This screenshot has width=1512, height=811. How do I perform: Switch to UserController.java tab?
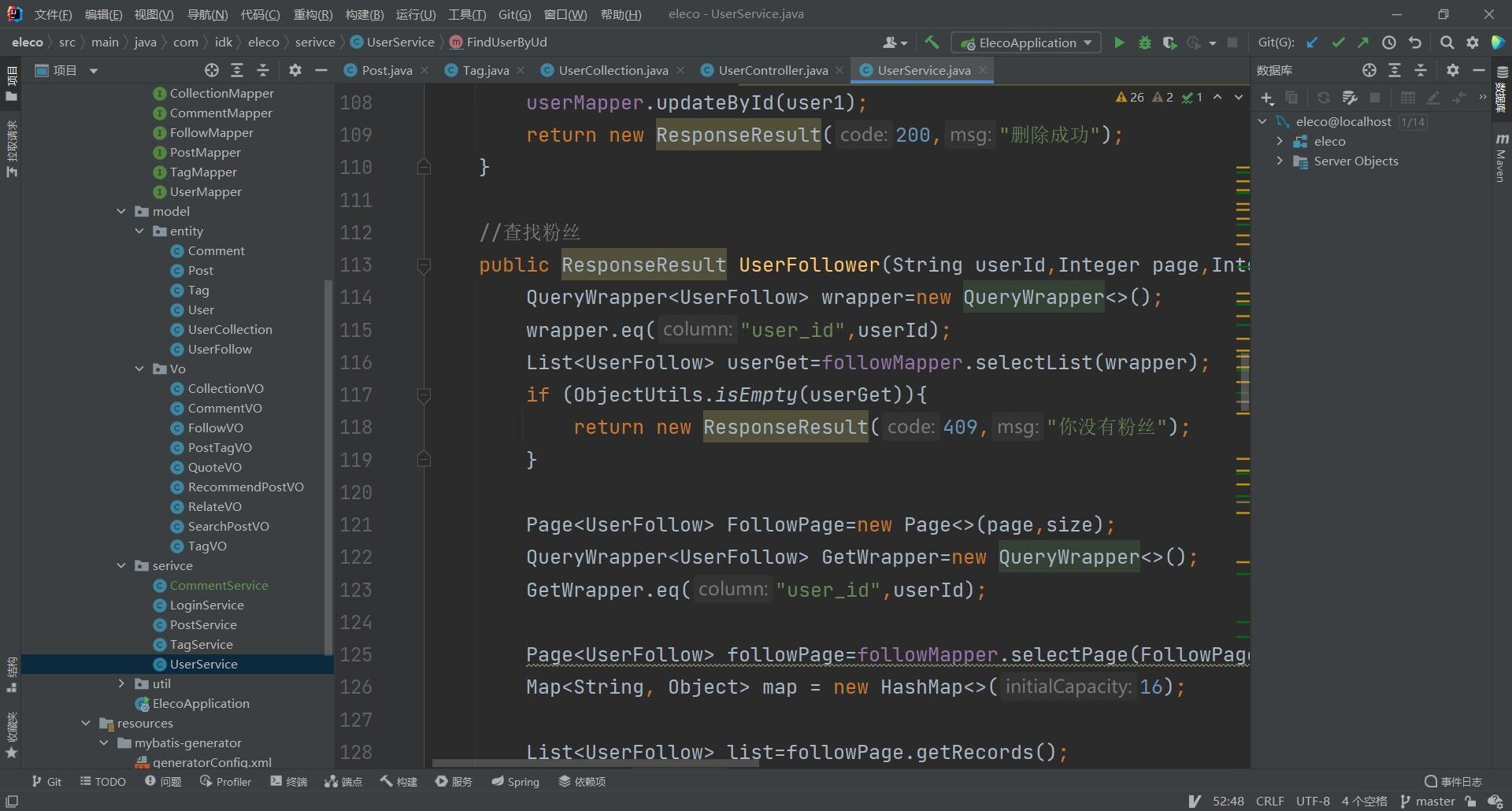coord(773,70)
